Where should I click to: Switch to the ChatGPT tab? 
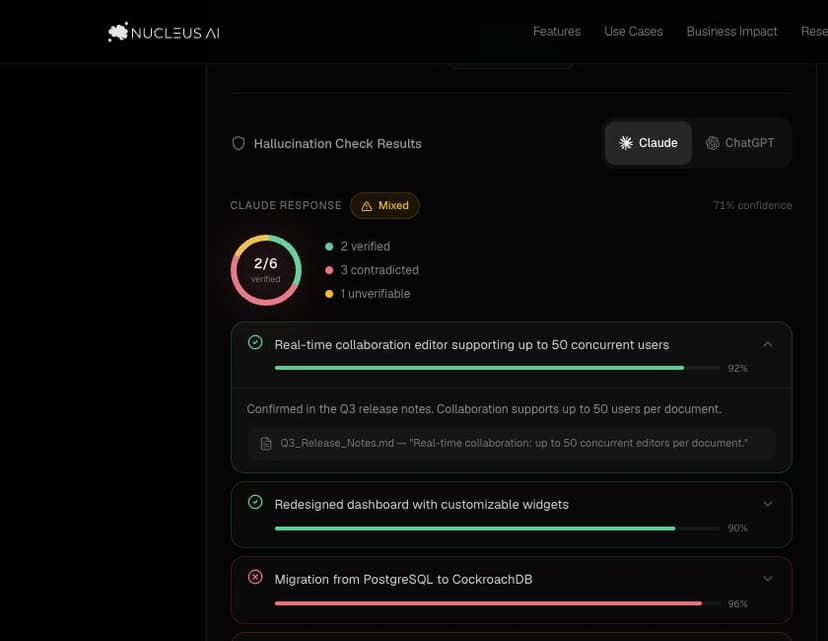740,143
